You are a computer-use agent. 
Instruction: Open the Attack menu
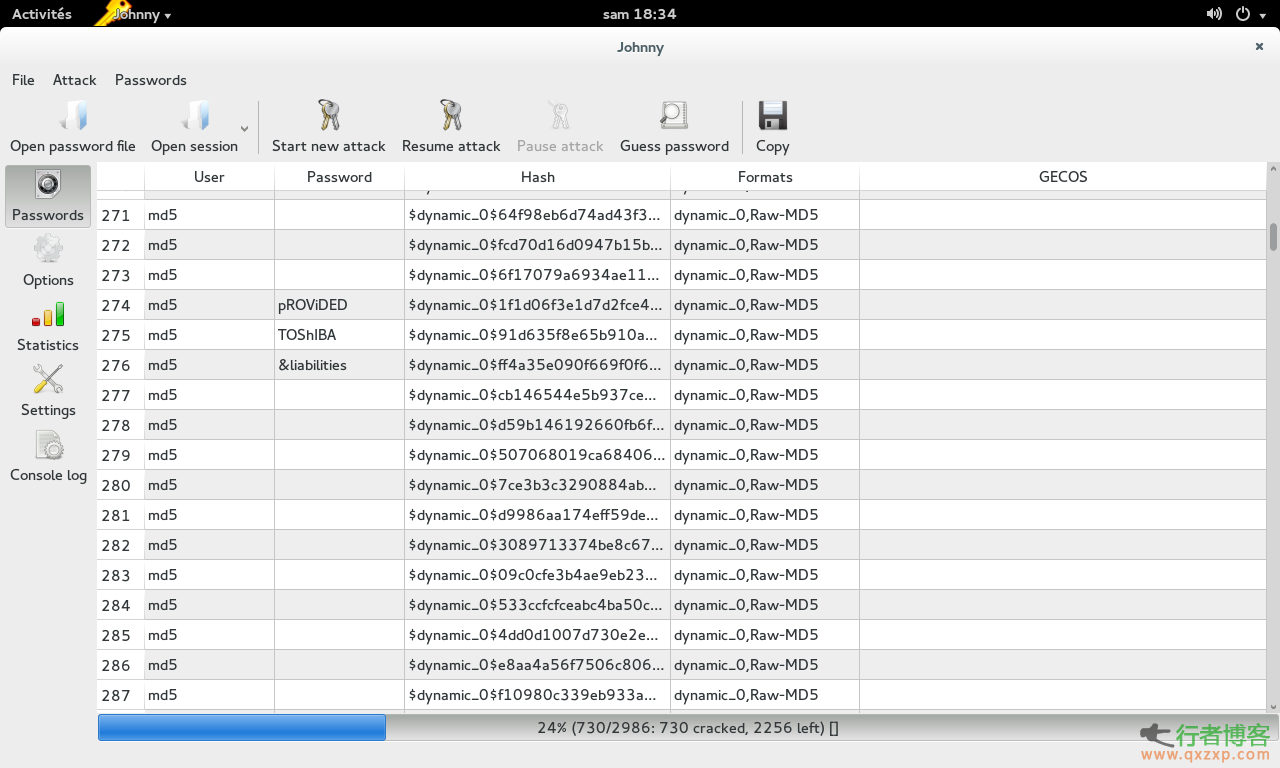click(x=75, y=80)
